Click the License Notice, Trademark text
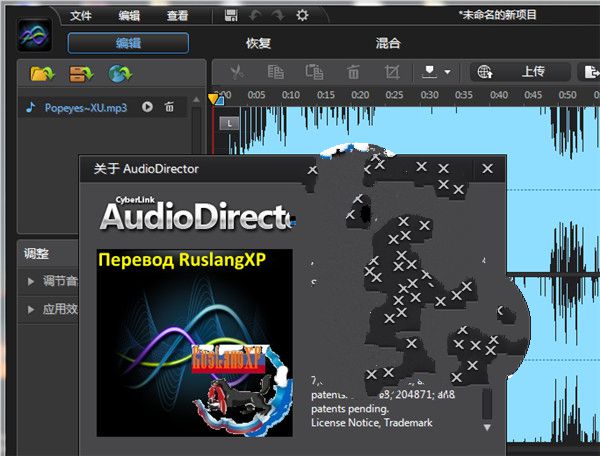This screenshot has height=456, width=600. [x=372, y=423]
